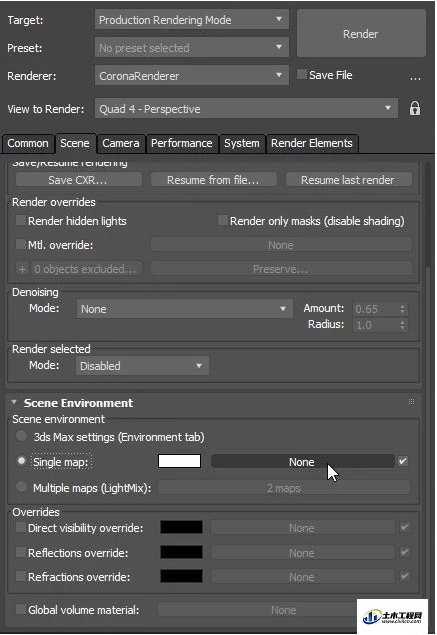Enable Direct visibility override checkbox
The width and height of the screenshot is (437, 635).
21,528
